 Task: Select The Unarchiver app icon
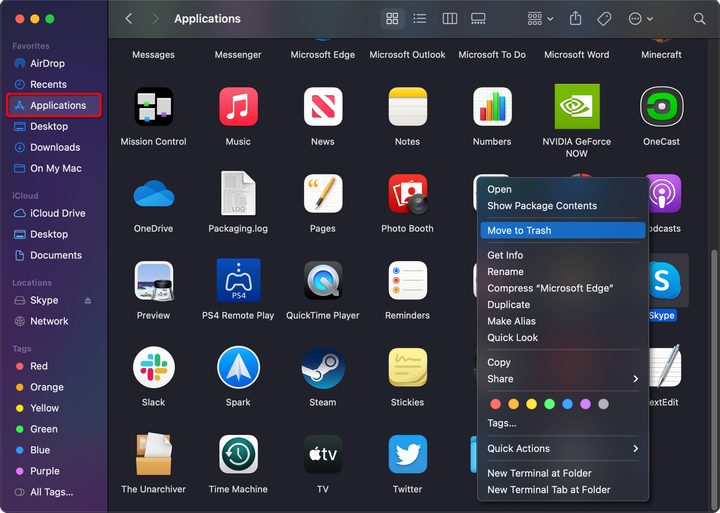[x=153, y=454]
